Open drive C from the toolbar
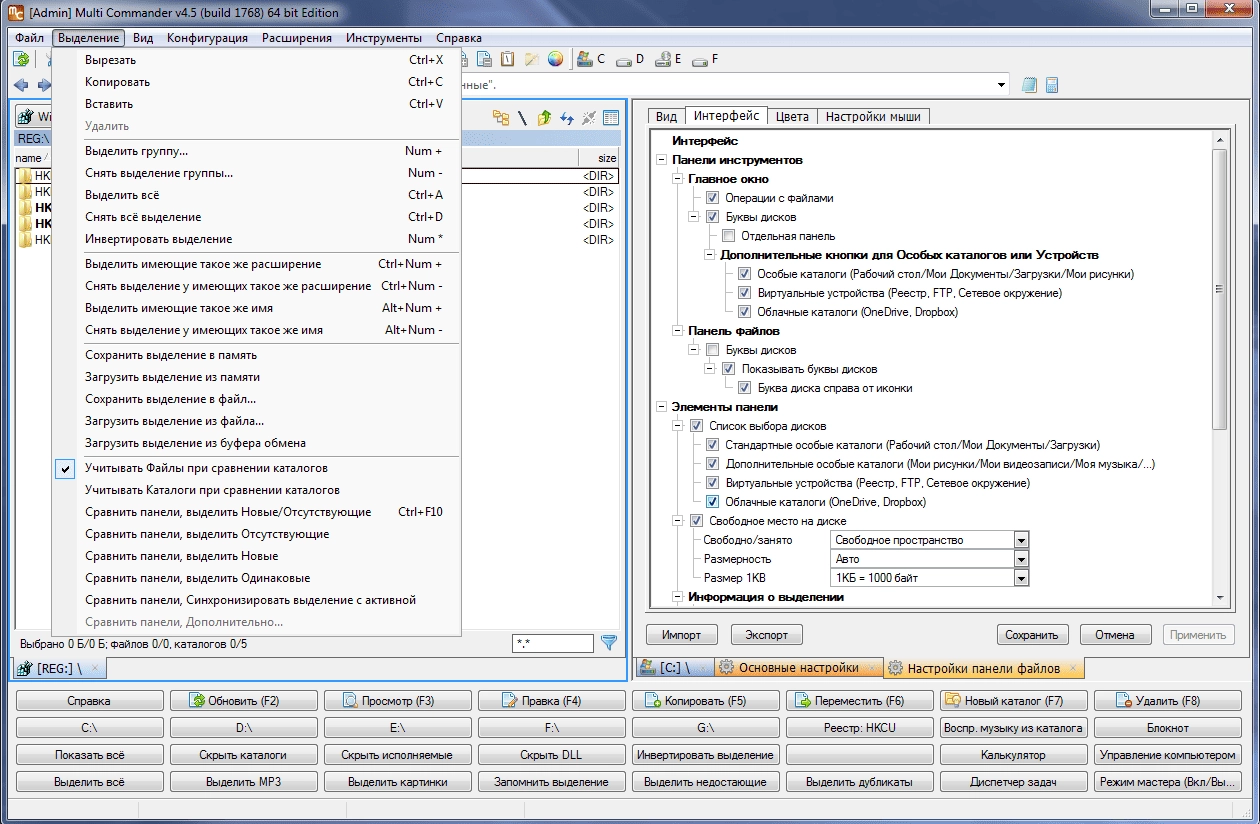This screenshot has width=1260, height=824. click(x=592, y=59)
